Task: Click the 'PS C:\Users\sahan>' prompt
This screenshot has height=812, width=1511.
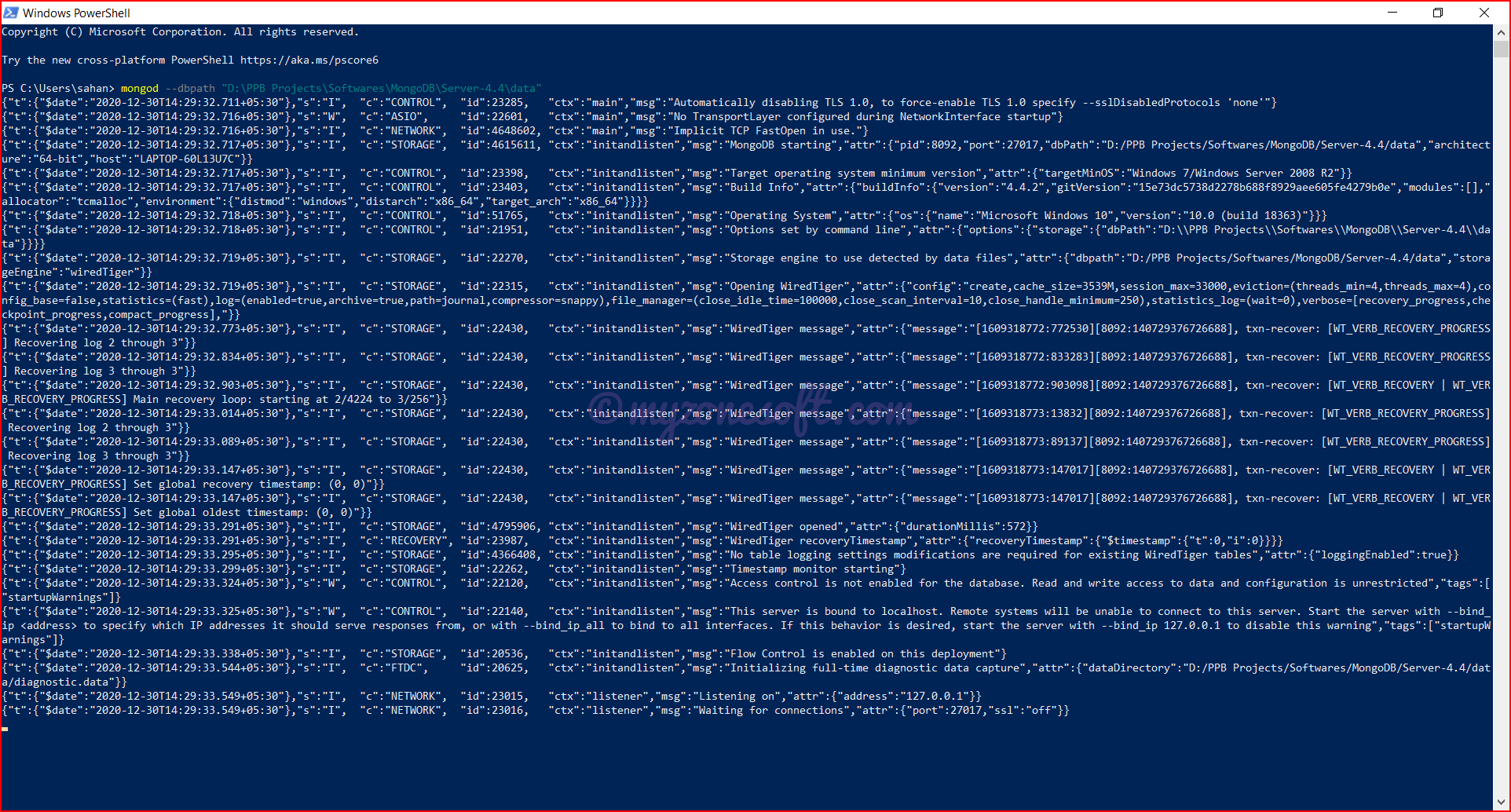Action: (58, 89)
